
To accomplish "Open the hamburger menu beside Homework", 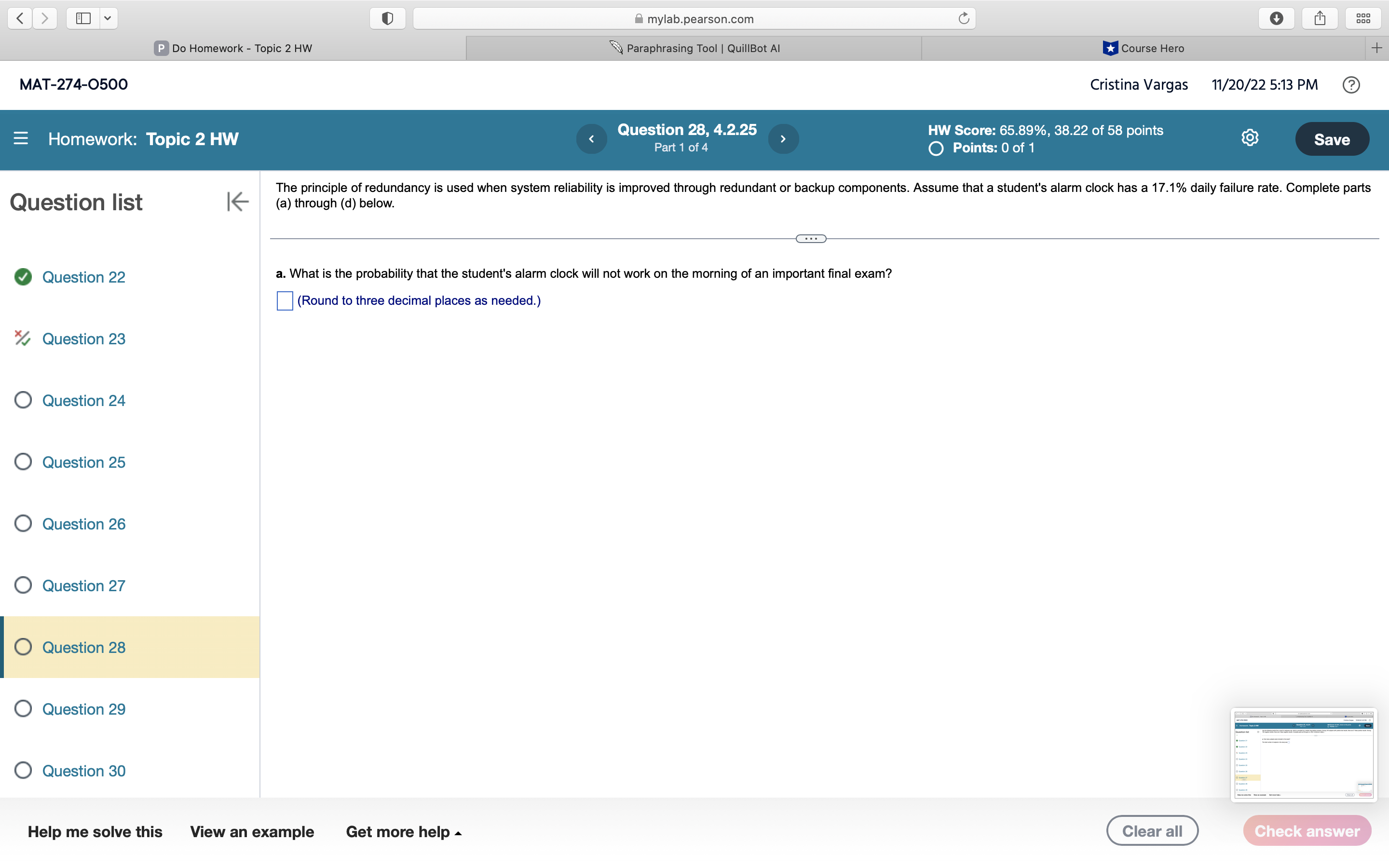I will [x=21, y=138].
